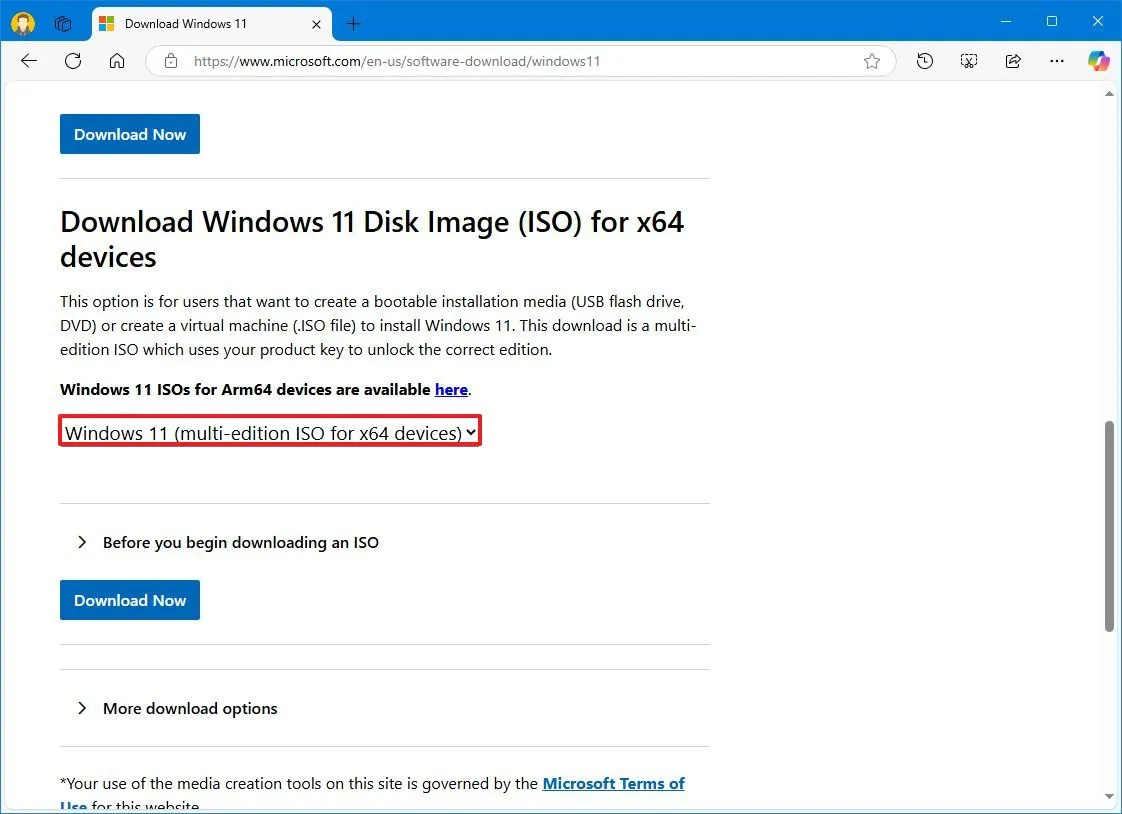Open the workspaces icon beside the avatar
This screenshot has width=1122, height=814.
tap(63, 22)
